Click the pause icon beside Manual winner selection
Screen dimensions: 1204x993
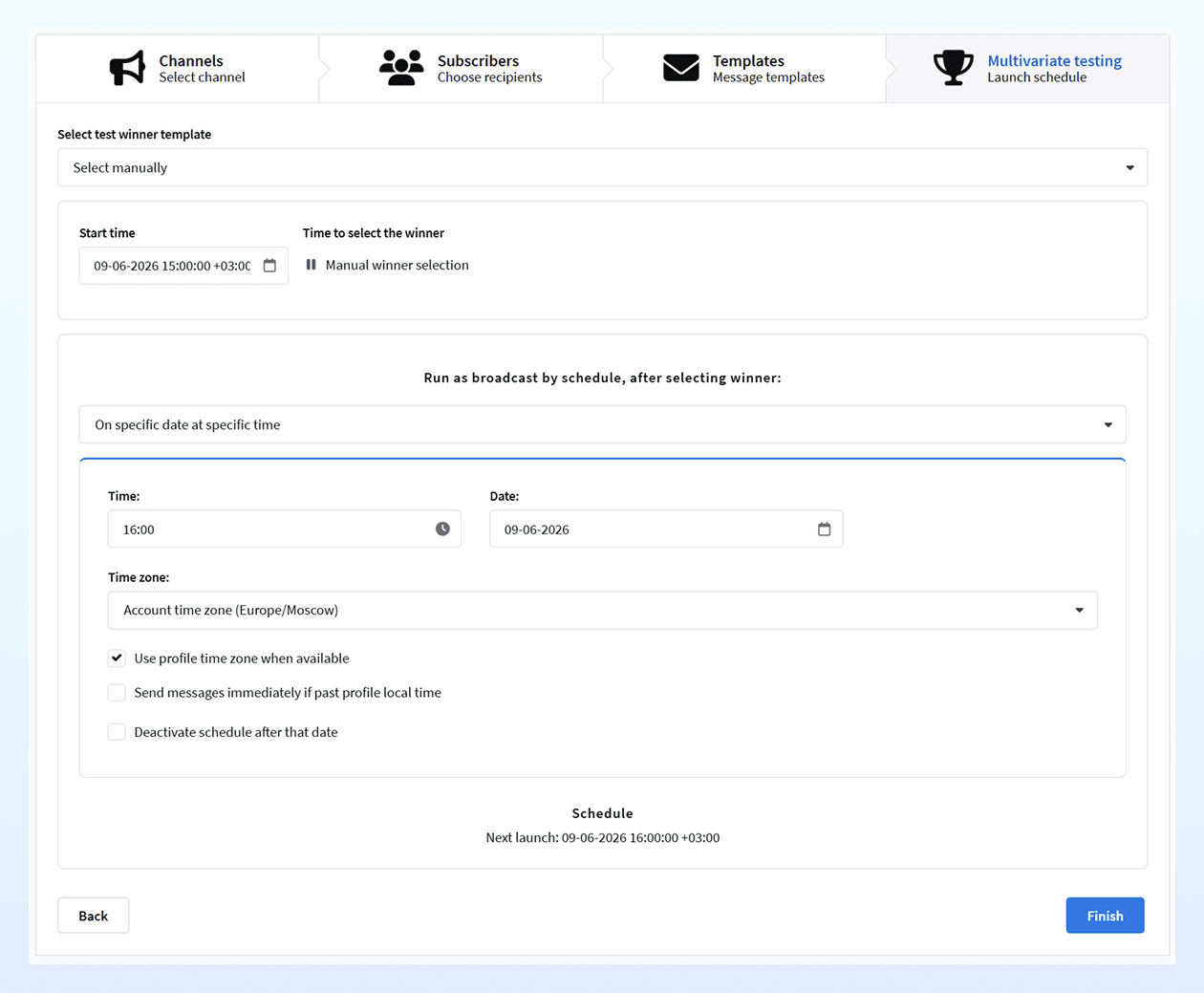(311, 265)
